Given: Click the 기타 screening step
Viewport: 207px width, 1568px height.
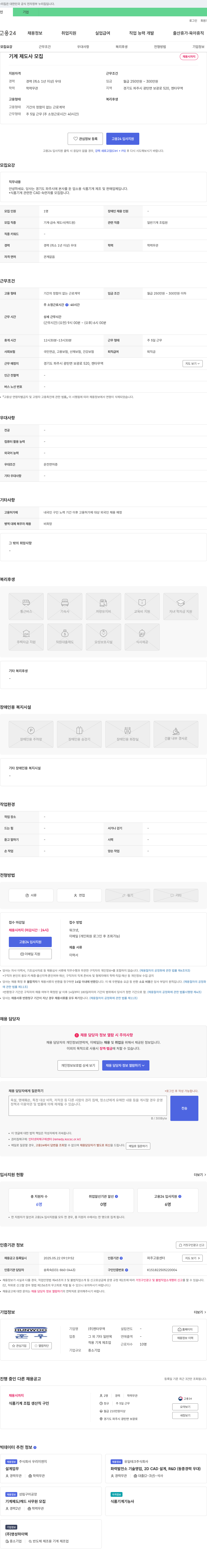Looking at the screenshot, I should click(x=176, y=895).
